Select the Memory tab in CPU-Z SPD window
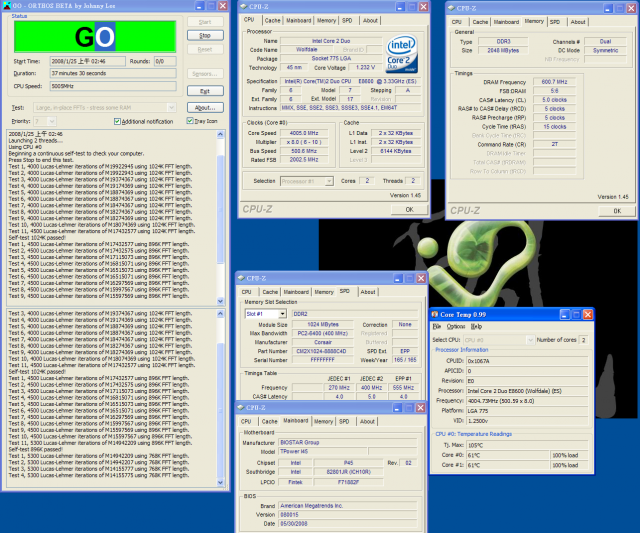Screen dimensions: 640x533 click(324, 292)
